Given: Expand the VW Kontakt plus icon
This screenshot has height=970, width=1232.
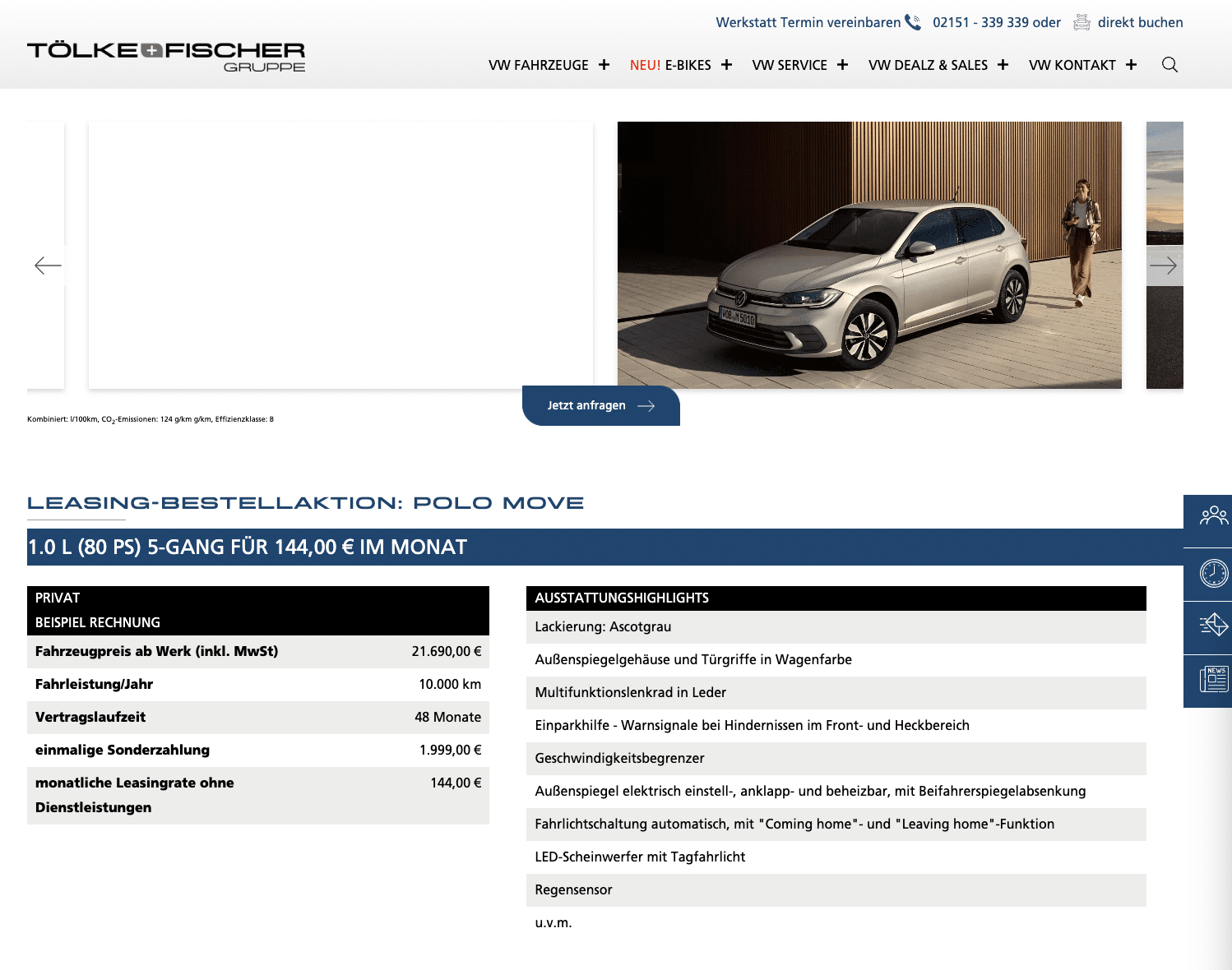Looking at the screenshot, I should click(1131, 65).
